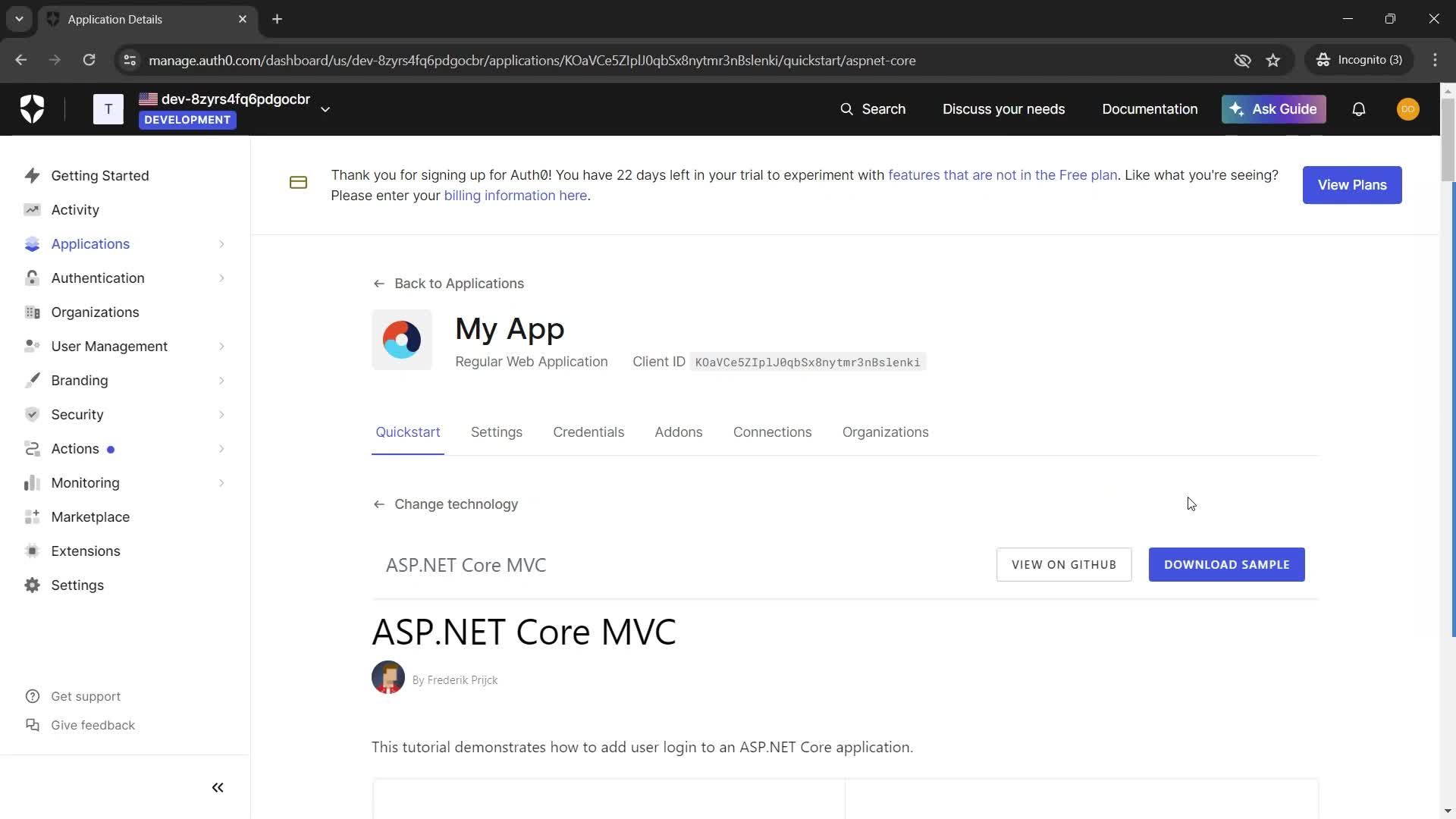This screenshot has height=819, width=1456.
Task: Select the Quickstart tab
Action: pyautogui.click(x=408, y=432)
